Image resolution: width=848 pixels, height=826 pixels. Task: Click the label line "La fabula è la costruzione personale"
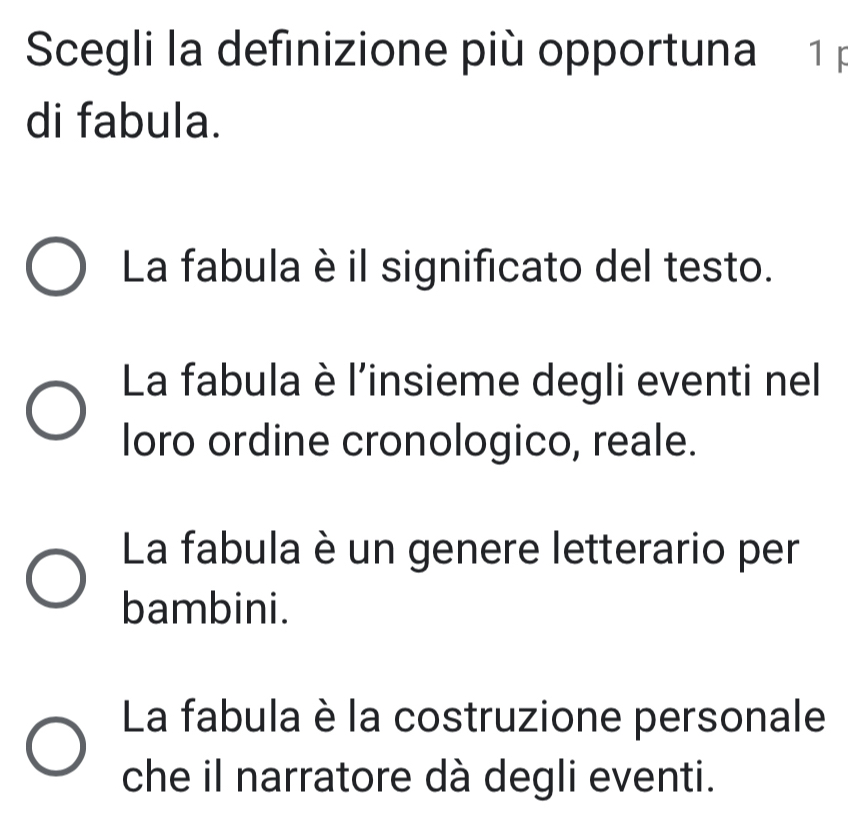click(474, 718)
